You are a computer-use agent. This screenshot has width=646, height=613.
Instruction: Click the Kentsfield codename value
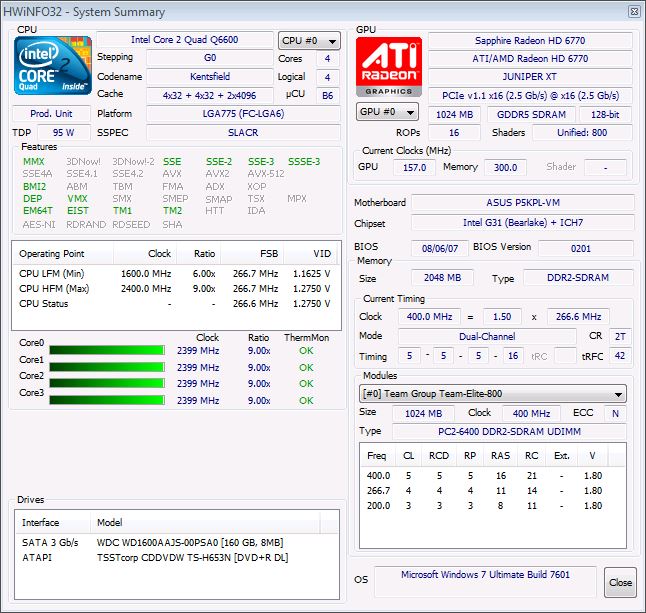(210, 77)
